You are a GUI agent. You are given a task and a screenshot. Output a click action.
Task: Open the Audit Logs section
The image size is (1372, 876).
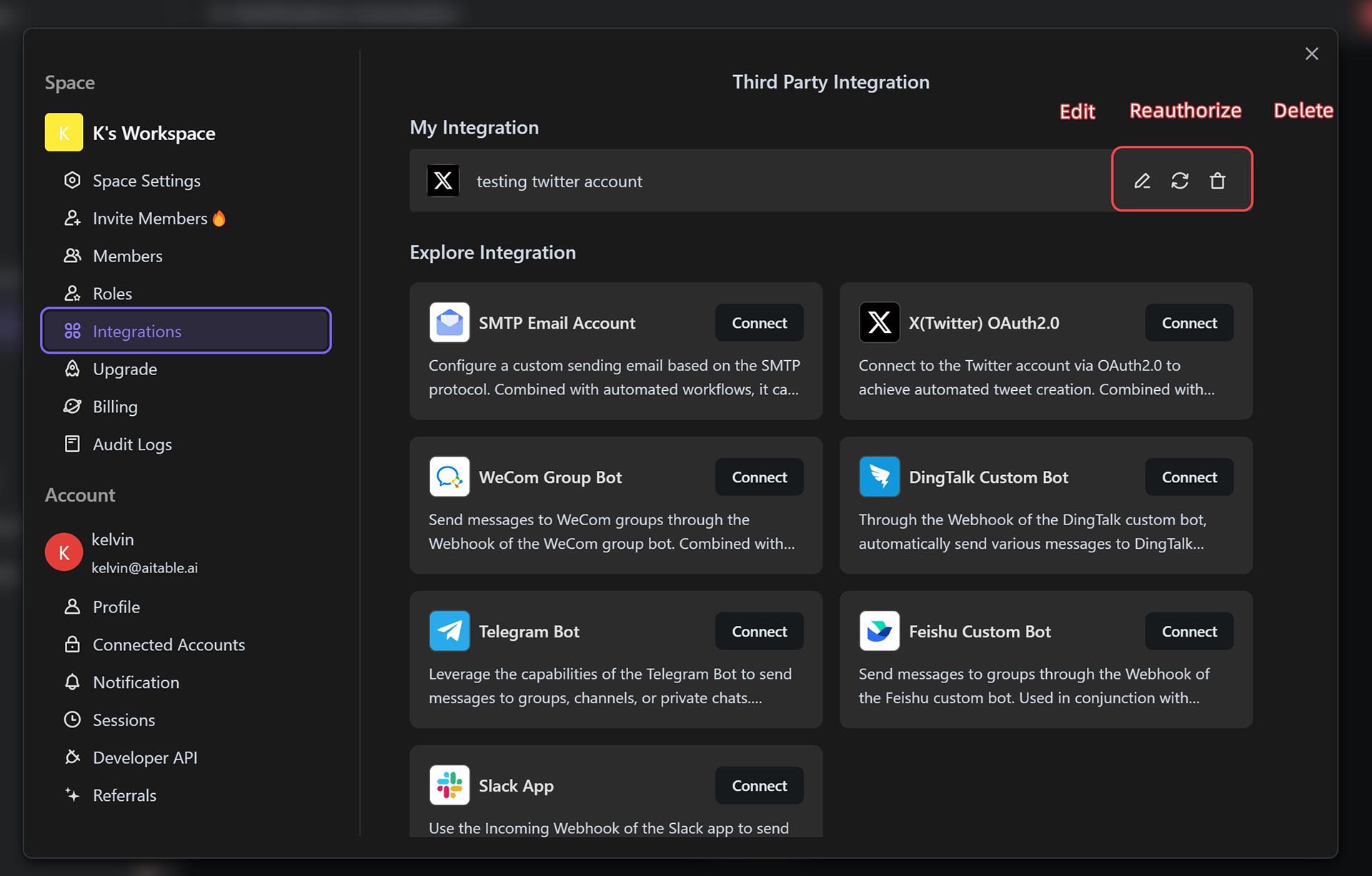pos(132,443)
